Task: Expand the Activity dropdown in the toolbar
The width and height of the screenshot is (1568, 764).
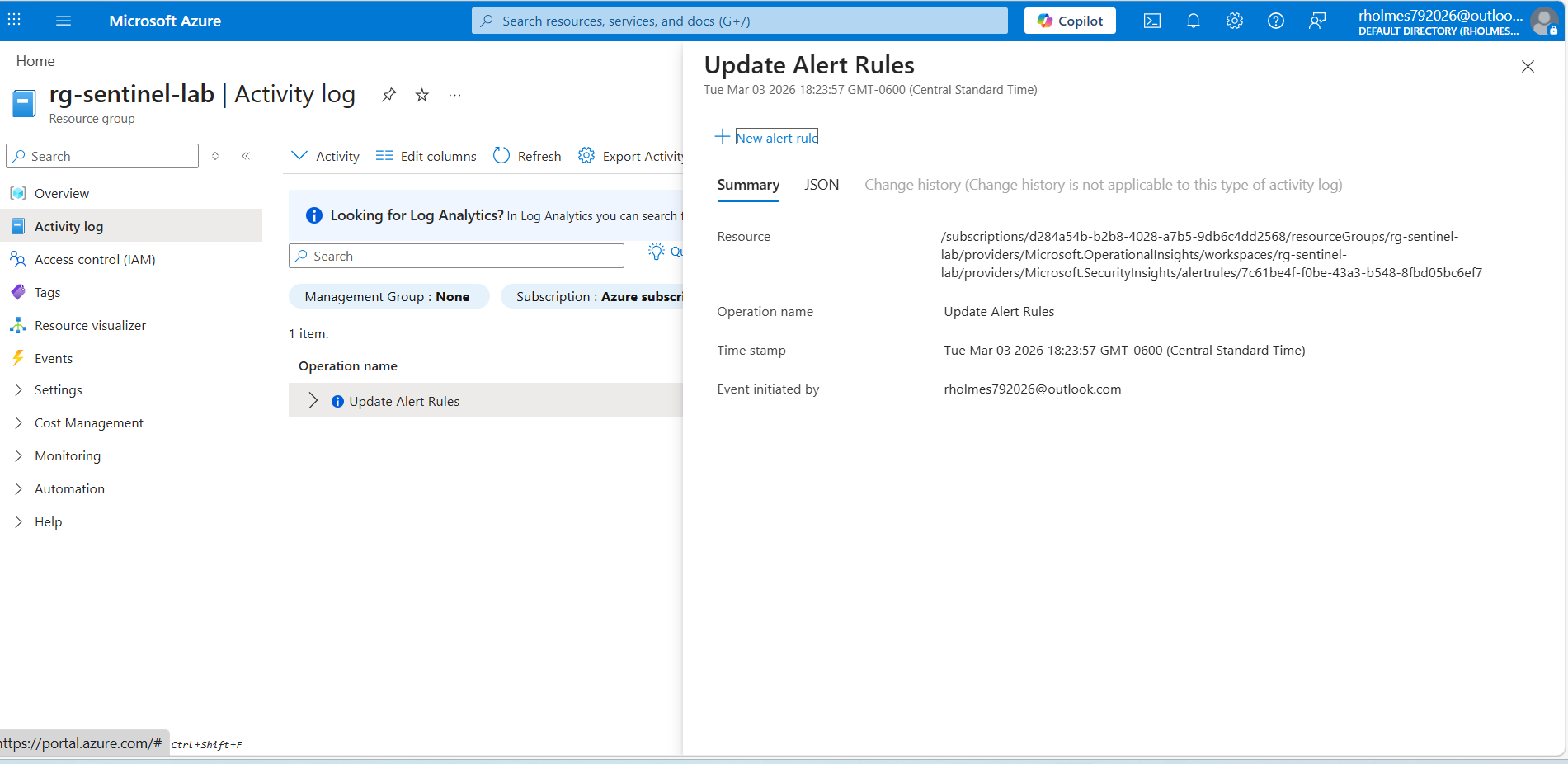Action: (325, 156)
